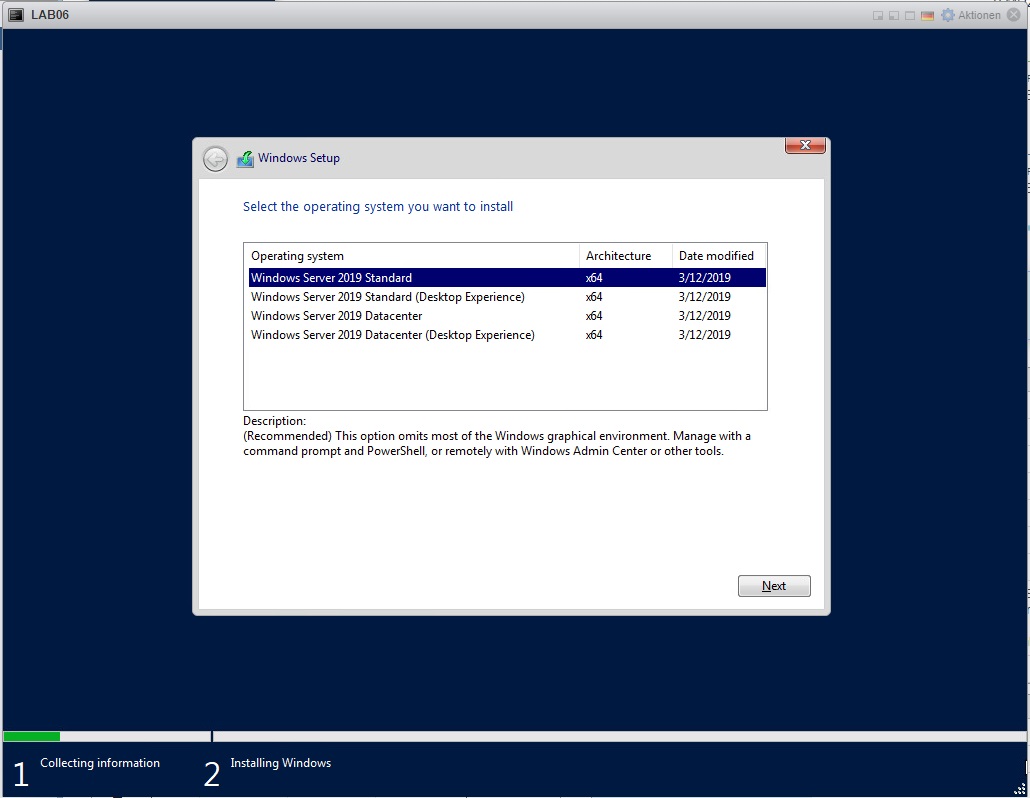Pick Windows Server 2019 Datacenter (Desktop Experience)

392,335
